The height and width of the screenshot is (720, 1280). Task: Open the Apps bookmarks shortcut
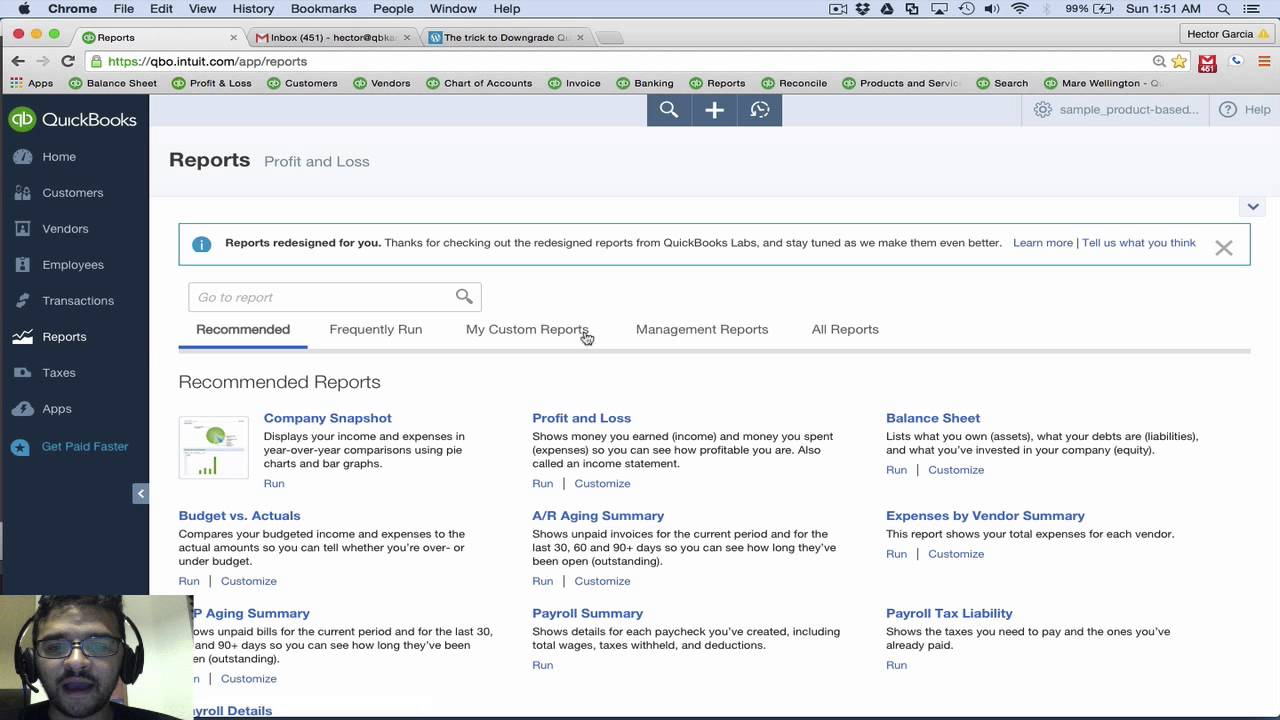point(32,83)
